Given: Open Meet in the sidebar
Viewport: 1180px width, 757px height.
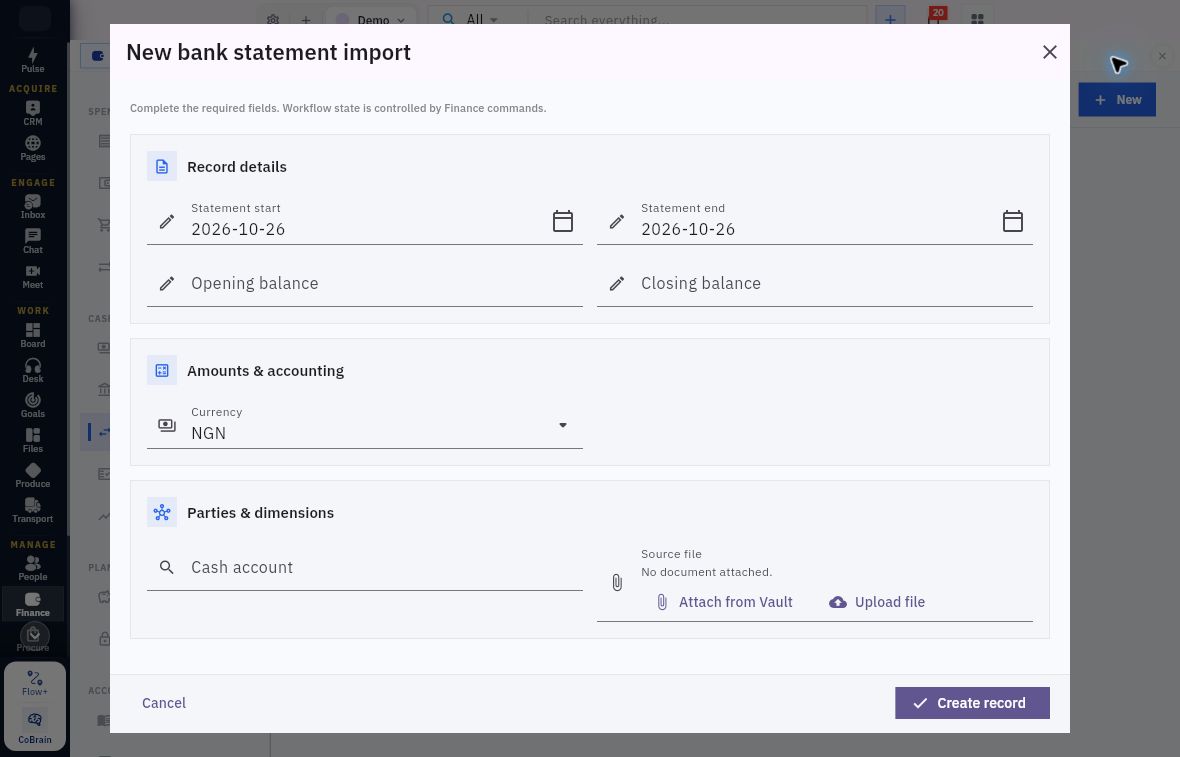Looking at the screenshot, I should 32,276.
